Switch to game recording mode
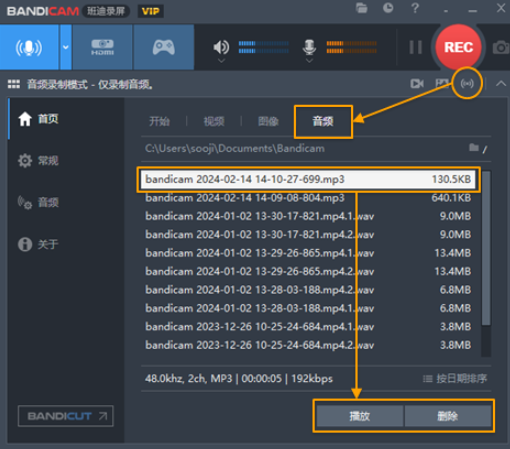 164,47
